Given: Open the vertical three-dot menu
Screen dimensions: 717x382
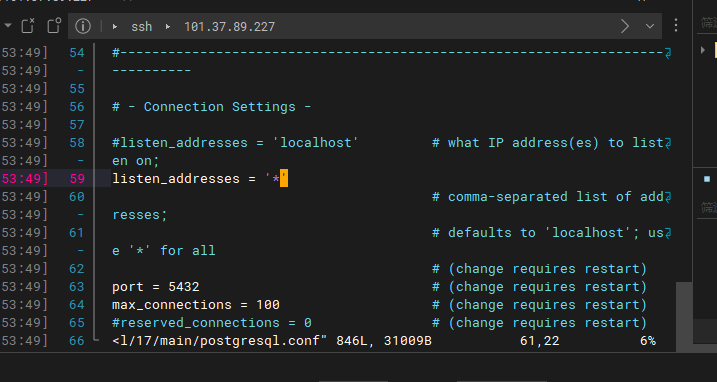Looking at the screenshot, I should [676, 25].
